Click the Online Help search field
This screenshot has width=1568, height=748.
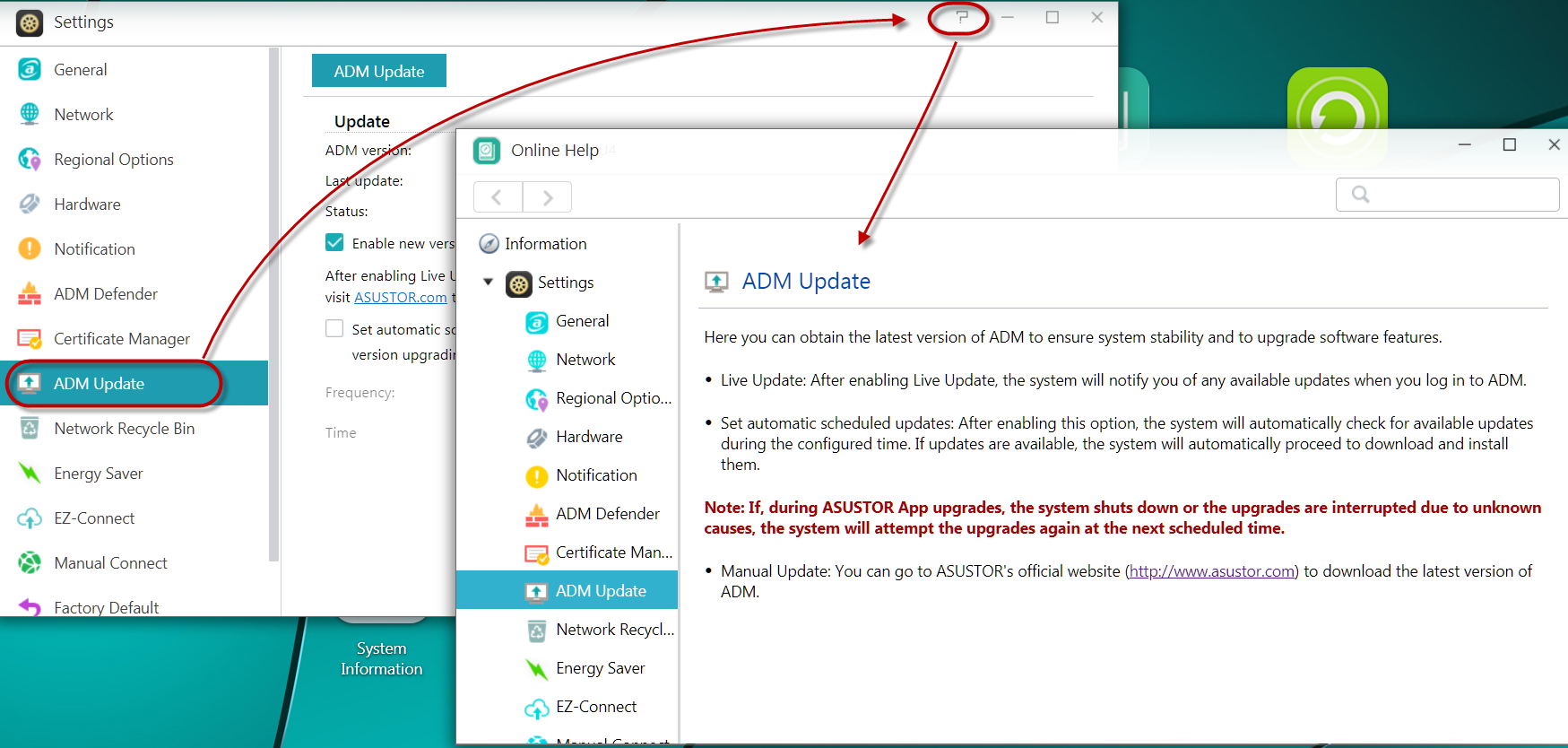tap(1448, 195)
